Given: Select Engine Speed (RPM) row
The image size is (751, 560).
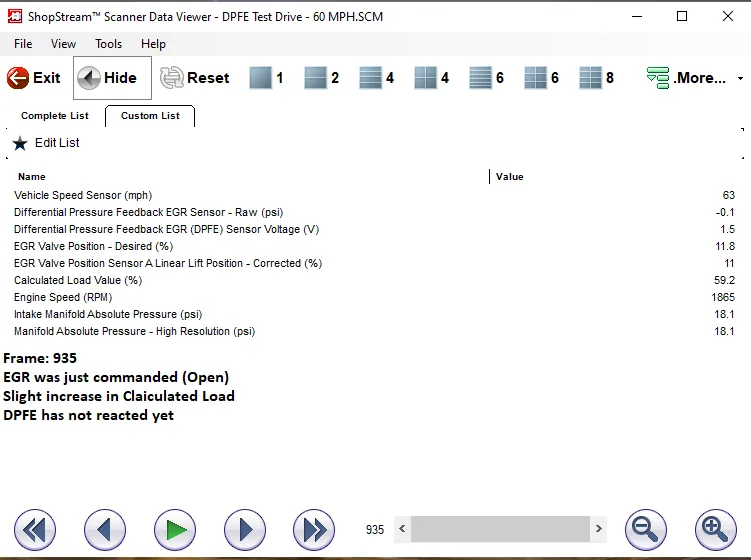Looking at the screenshot, I should coord(375,297).
